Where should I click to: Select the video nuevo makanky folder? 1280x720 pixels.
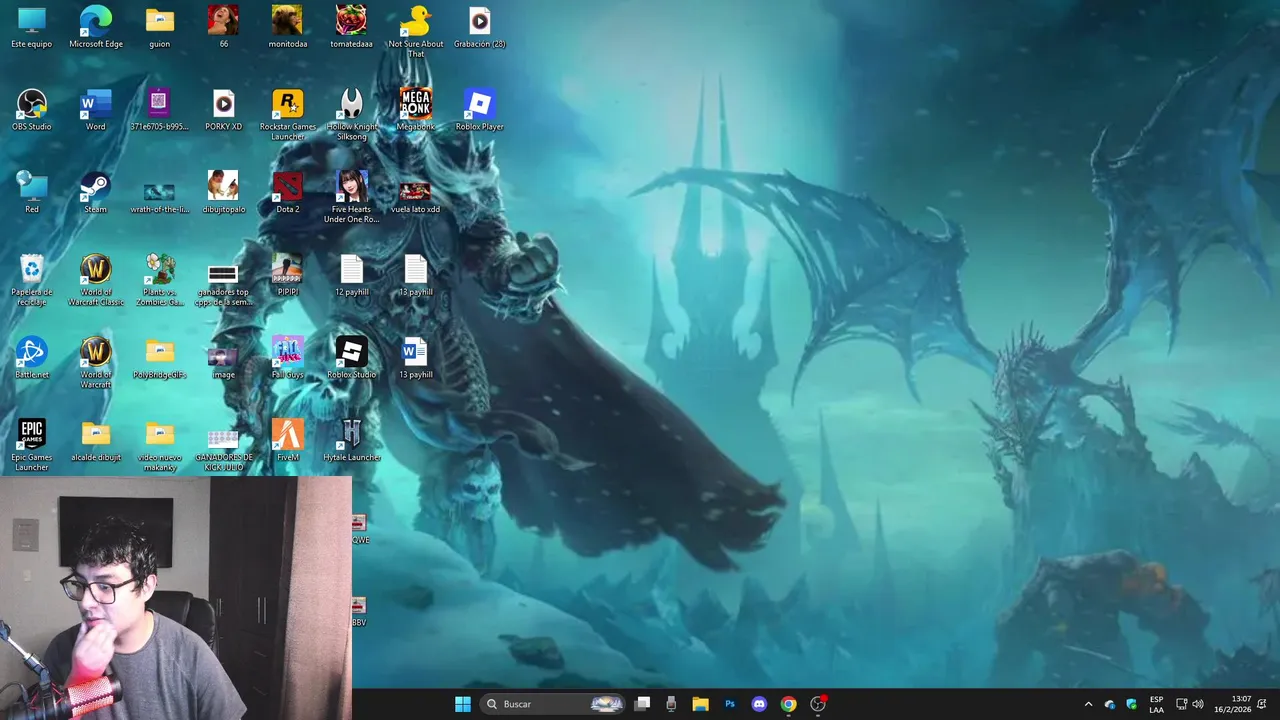pos(159,446)
